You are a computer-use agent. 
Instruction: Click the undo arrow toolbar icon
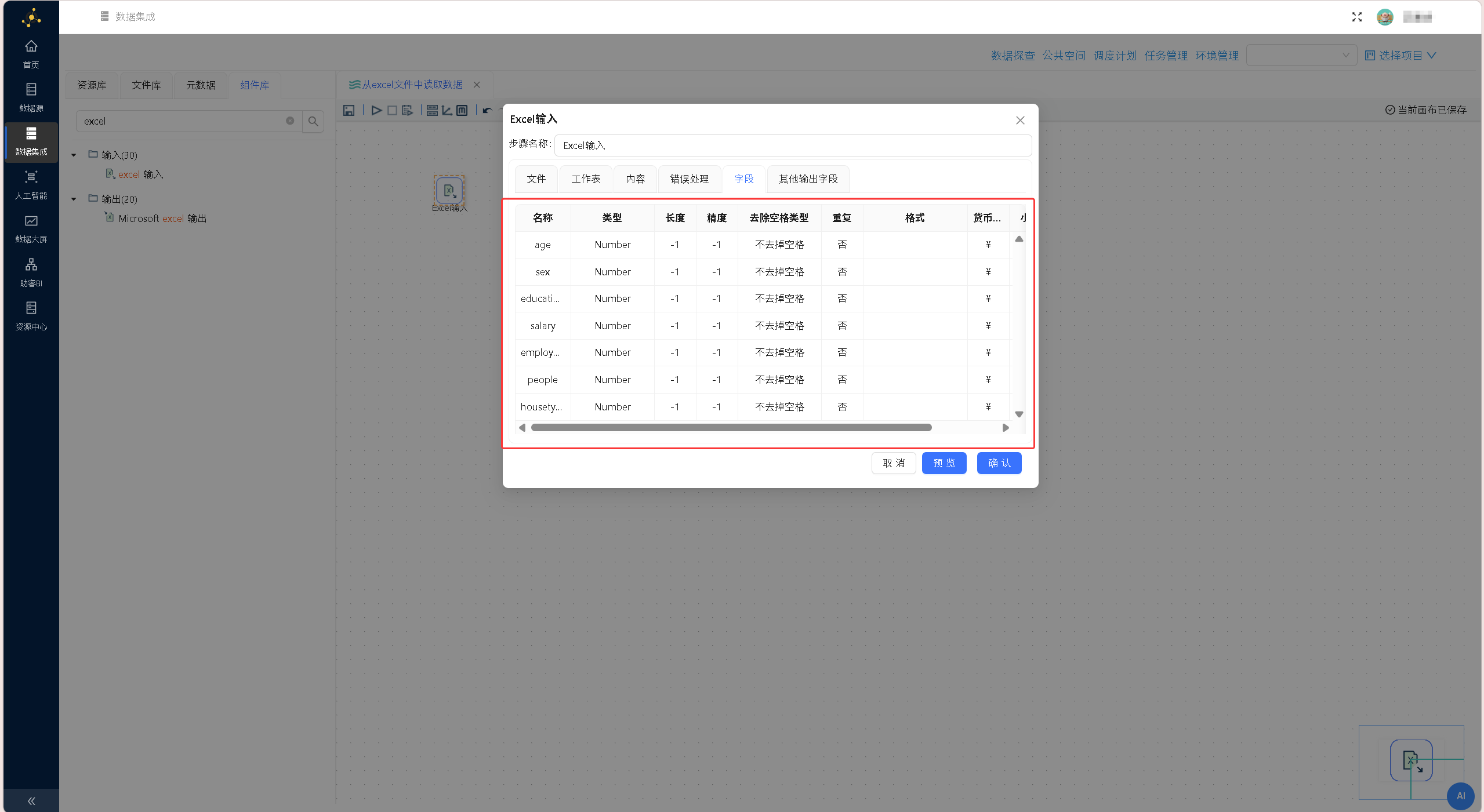[x=487, y=110]
